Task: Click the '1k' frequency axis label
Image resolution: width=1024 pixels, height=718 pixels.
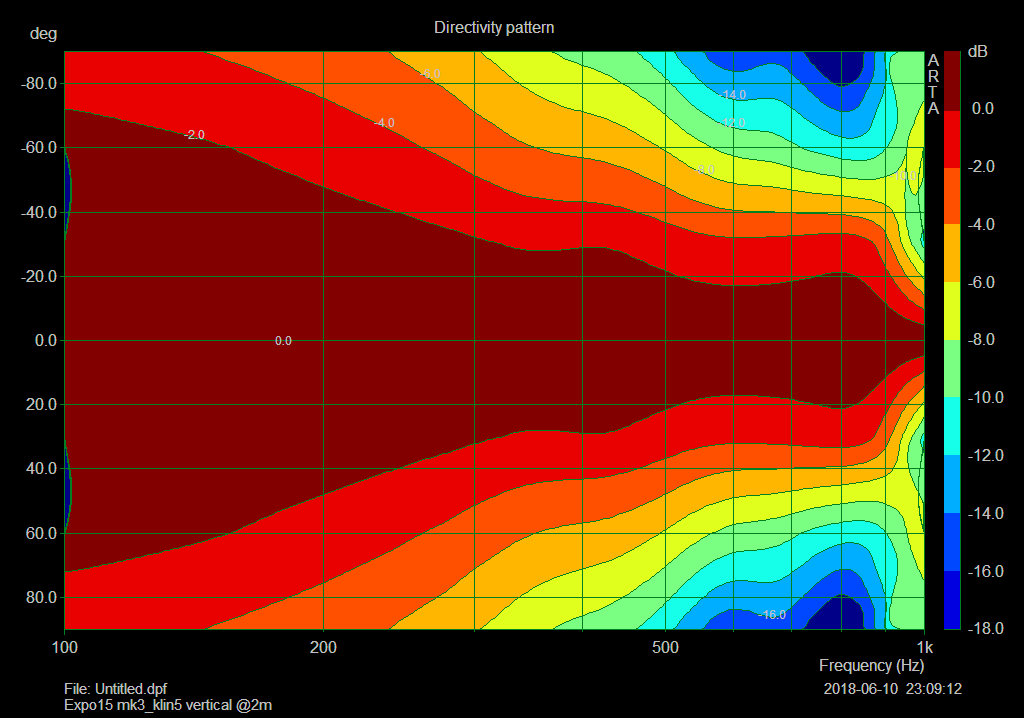Action: (x=924, y=647)
